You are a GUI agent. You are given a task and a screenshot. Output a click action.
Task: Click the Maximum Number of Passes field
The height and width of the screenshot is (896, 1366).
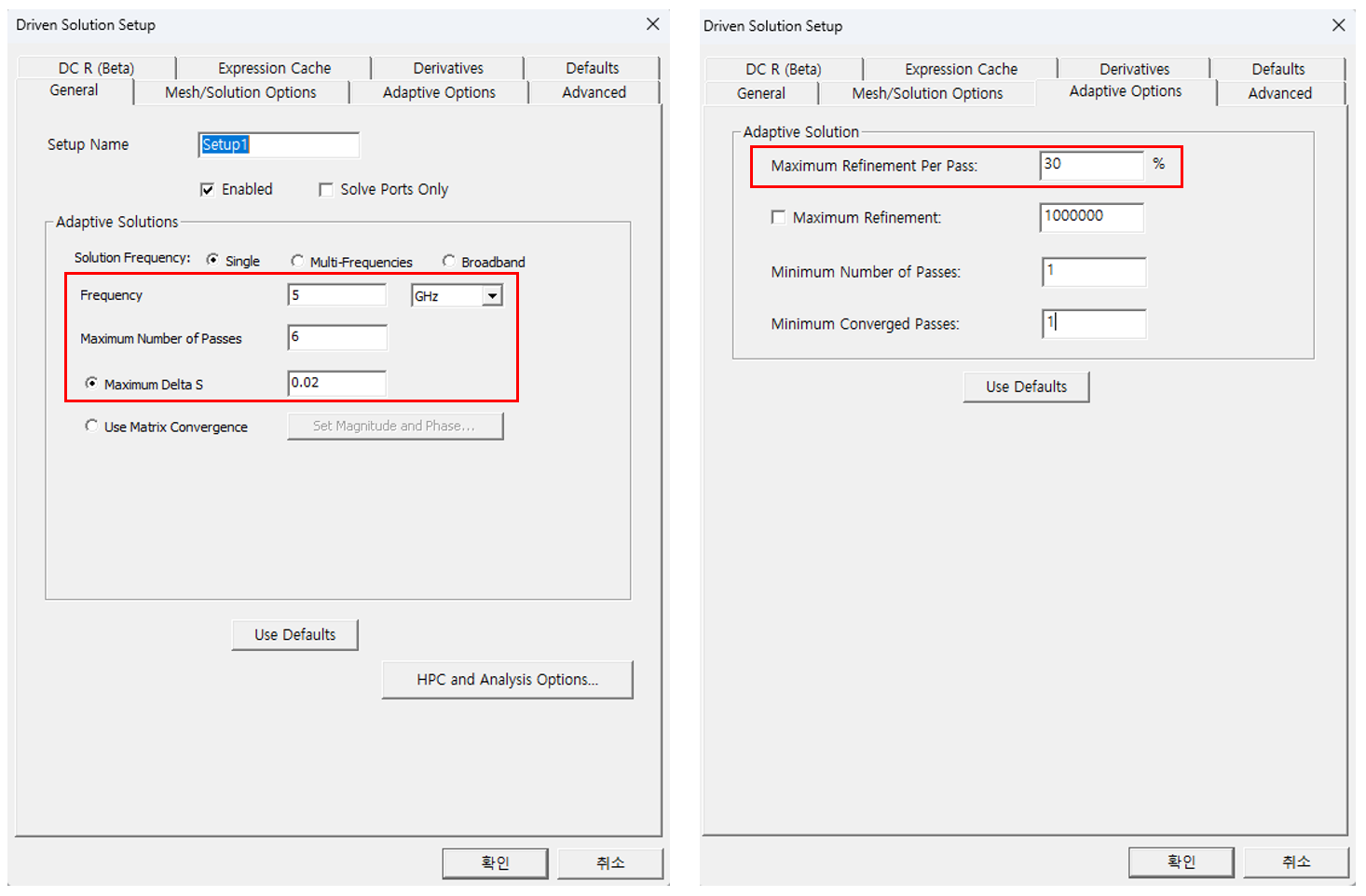[337, 338]
